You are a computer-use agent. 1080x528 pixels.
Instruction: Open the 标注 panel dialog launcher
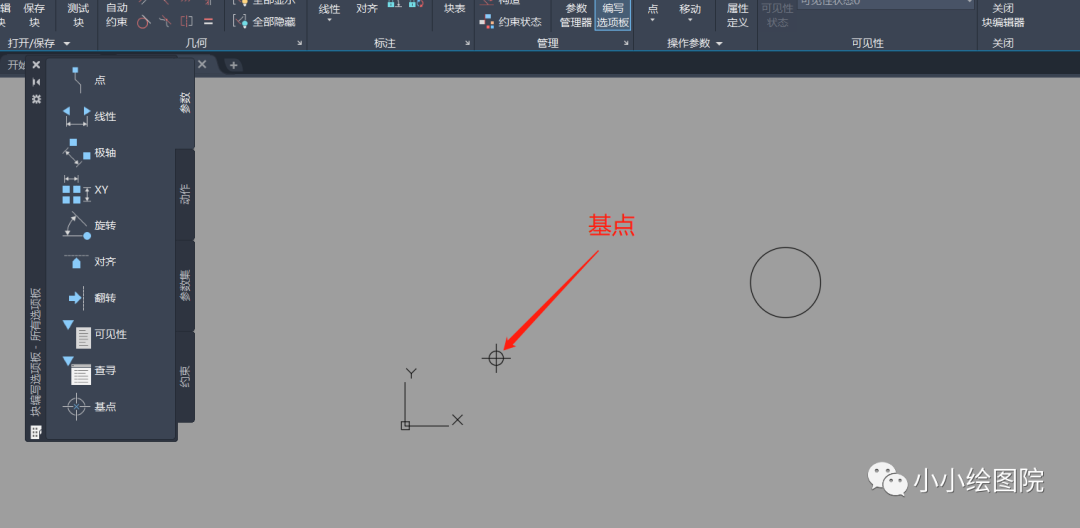pyautogui.click(x=467, y=43)
